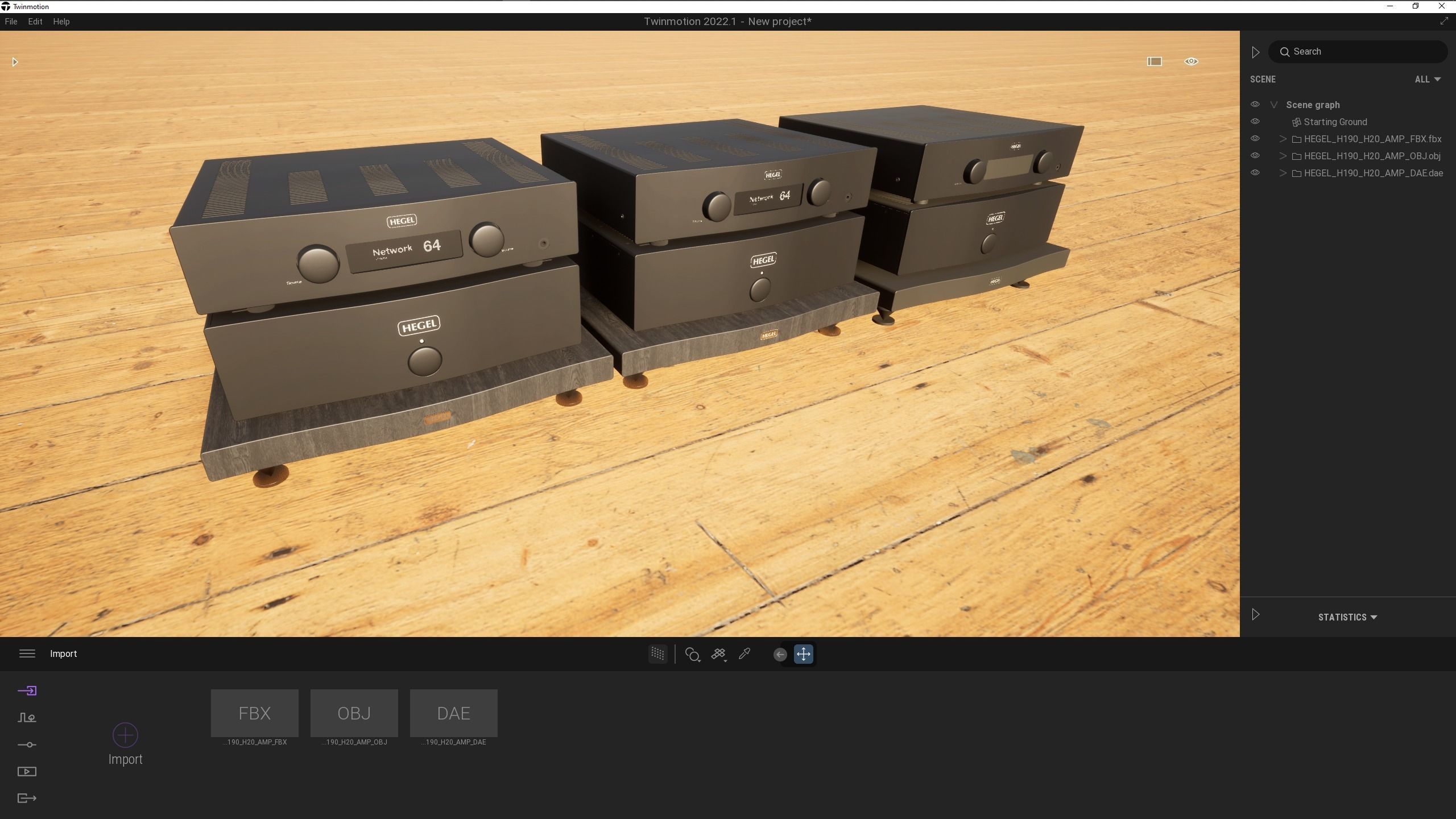Open the Settings slider sidebar icon
The width and height of the screenshot is (1456, 819).
[x=27, y=744]
